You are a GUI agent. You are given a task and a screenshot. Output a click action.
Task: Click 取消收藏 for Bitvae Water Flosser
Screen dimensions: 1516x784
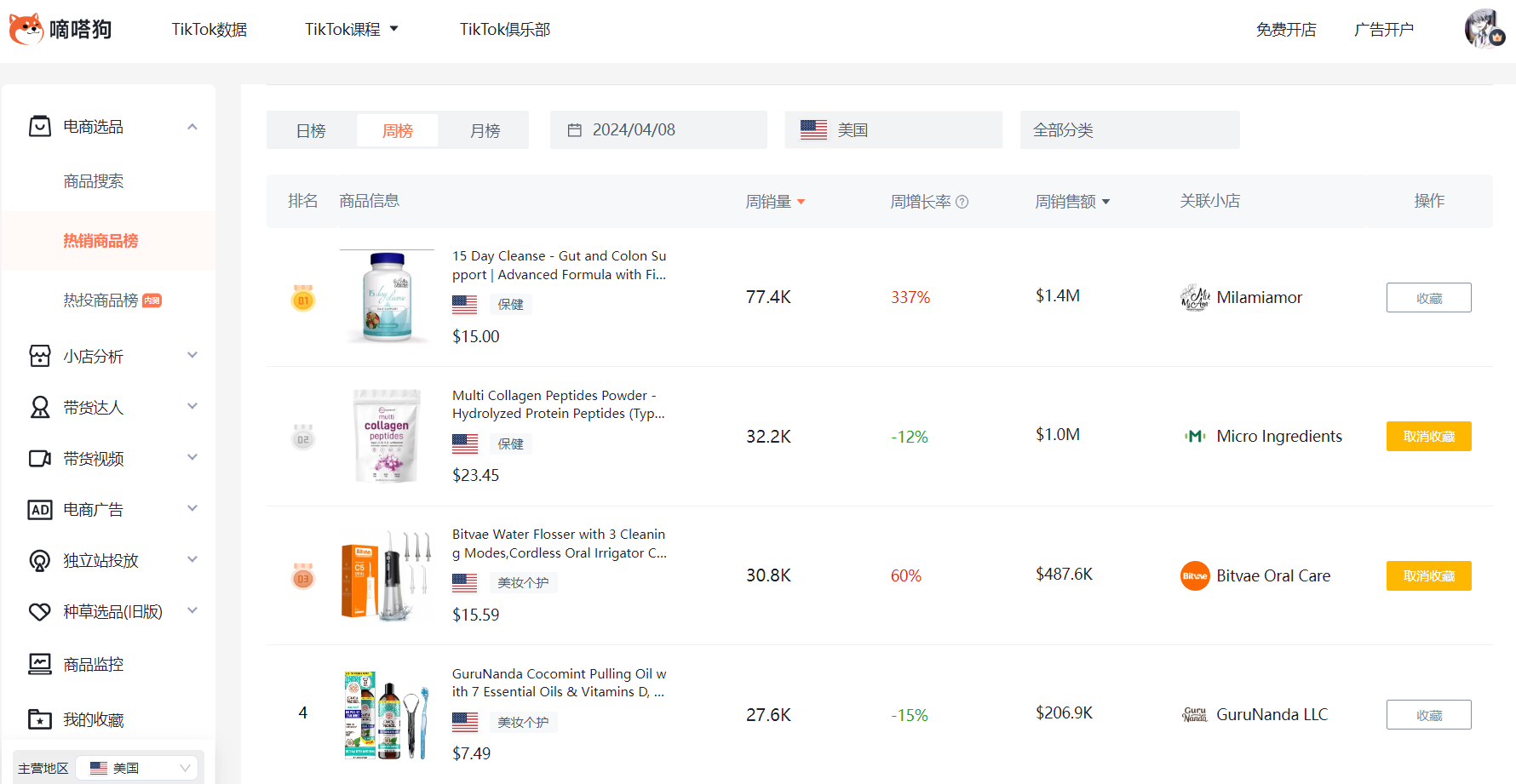[1429, 576]
